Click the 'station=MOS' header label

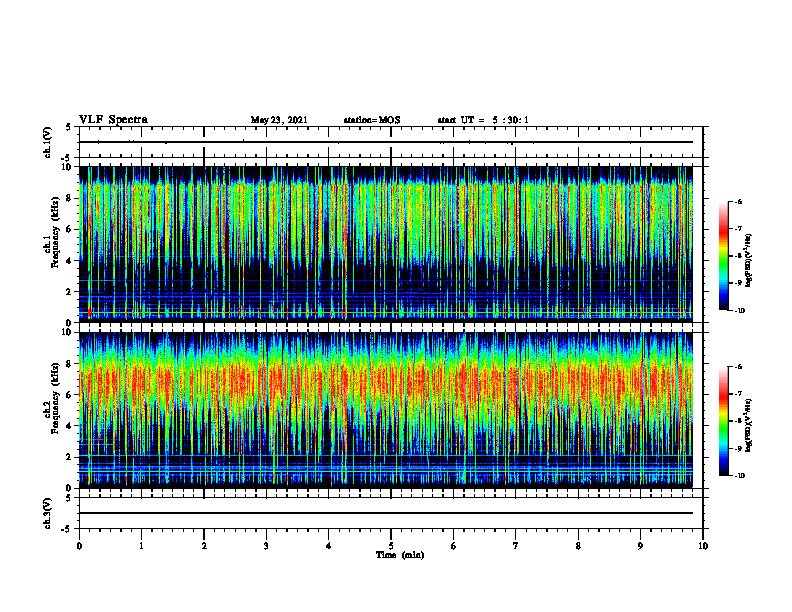pos(372,120)
